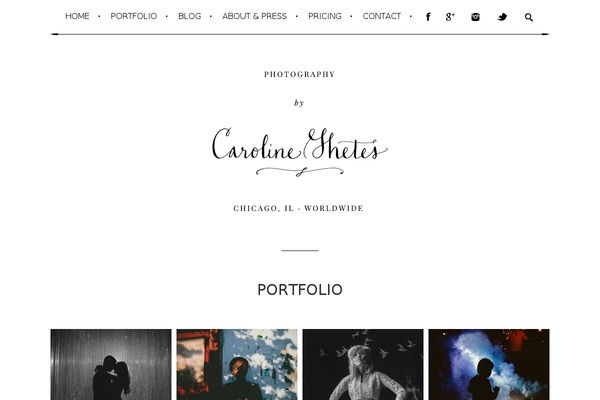
Task: Open the black-and-white woman with birds photo
Action: click(363, 364)
